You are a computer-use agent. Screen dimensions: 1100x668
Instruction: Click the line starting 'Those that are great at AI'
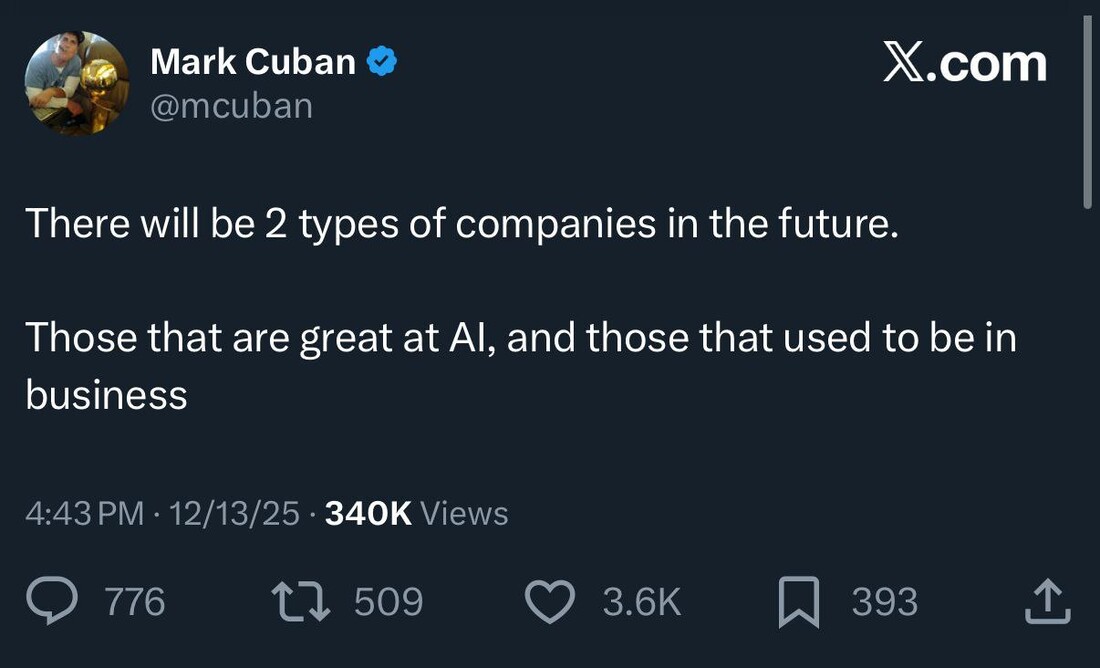click(x=520, y=338)
